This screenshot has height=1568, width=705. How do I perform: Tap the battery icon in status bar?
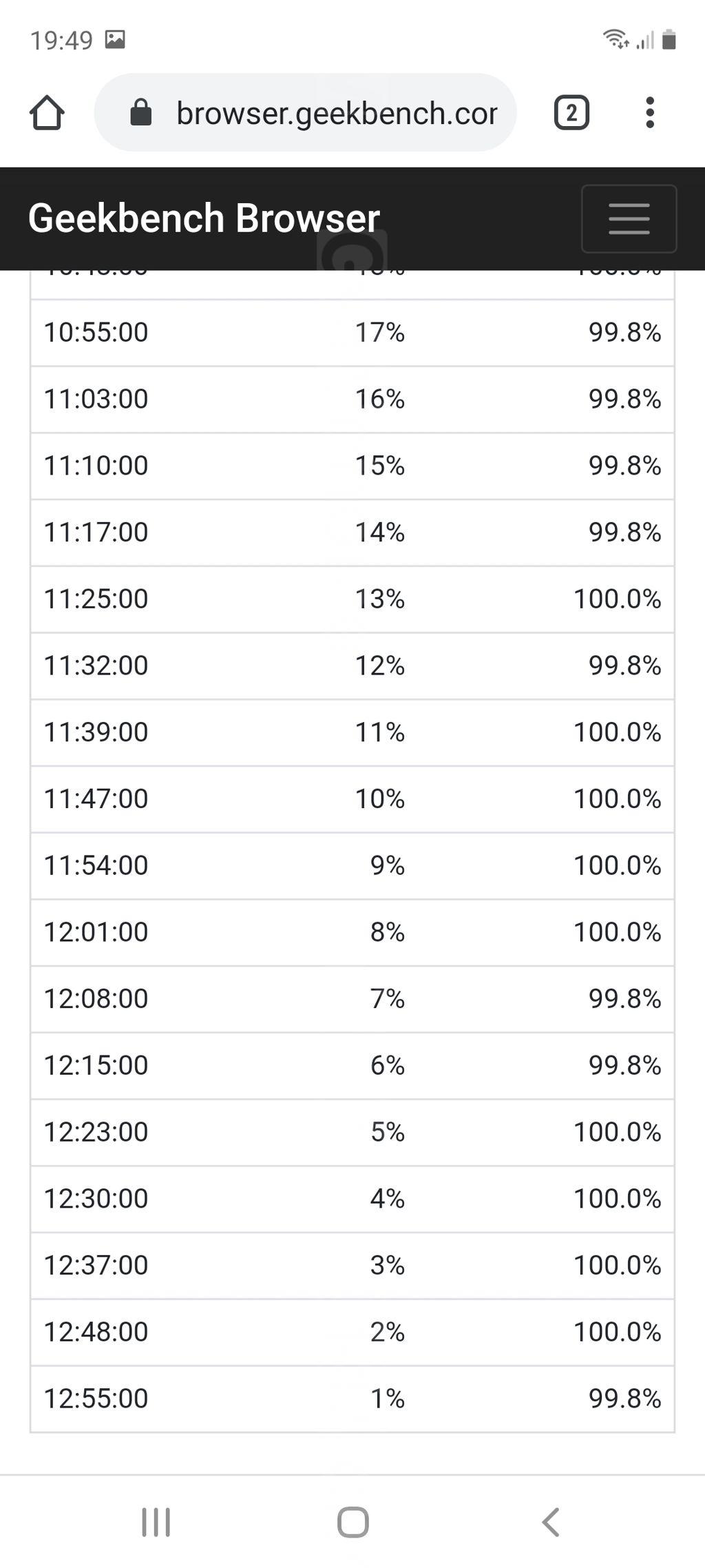(669, 40)
